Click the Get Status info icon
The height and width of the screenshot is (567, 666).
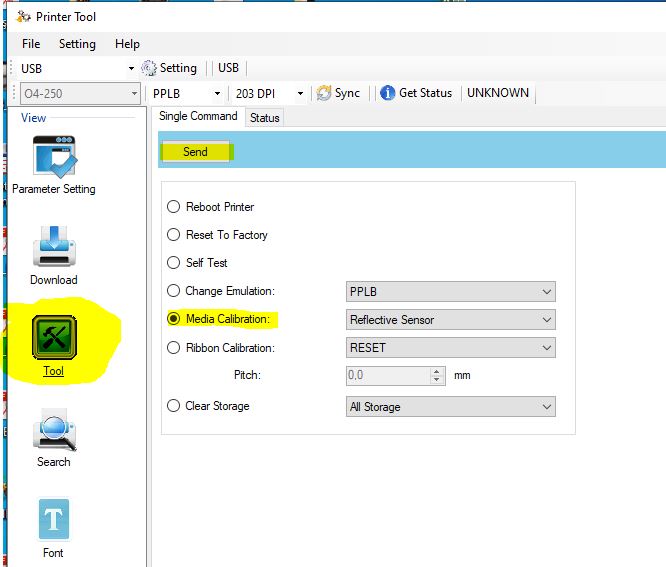click(x=387, y=93)
